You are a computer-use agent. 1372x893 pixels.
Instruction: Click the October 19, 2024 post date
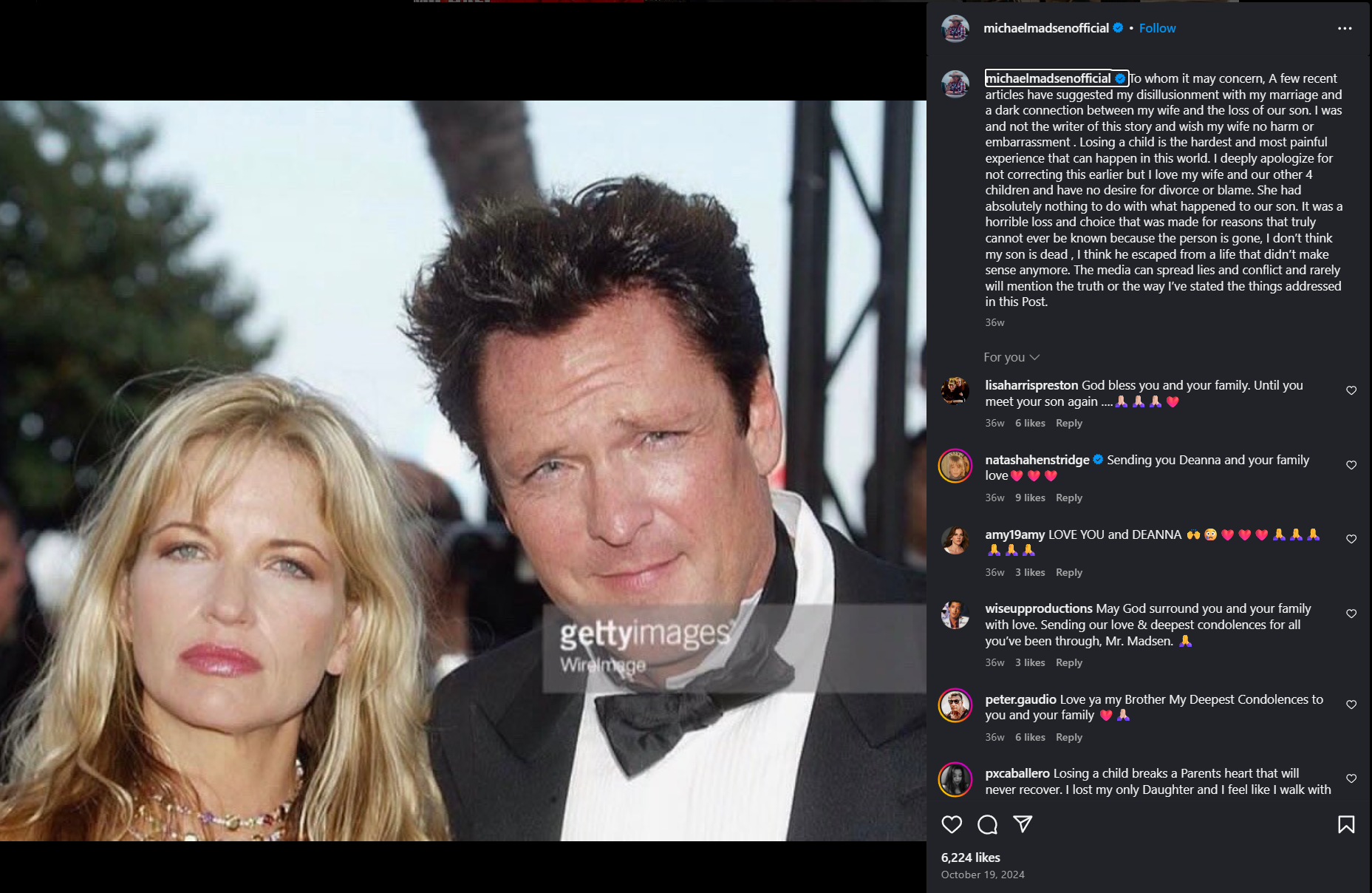pos(983,875)
